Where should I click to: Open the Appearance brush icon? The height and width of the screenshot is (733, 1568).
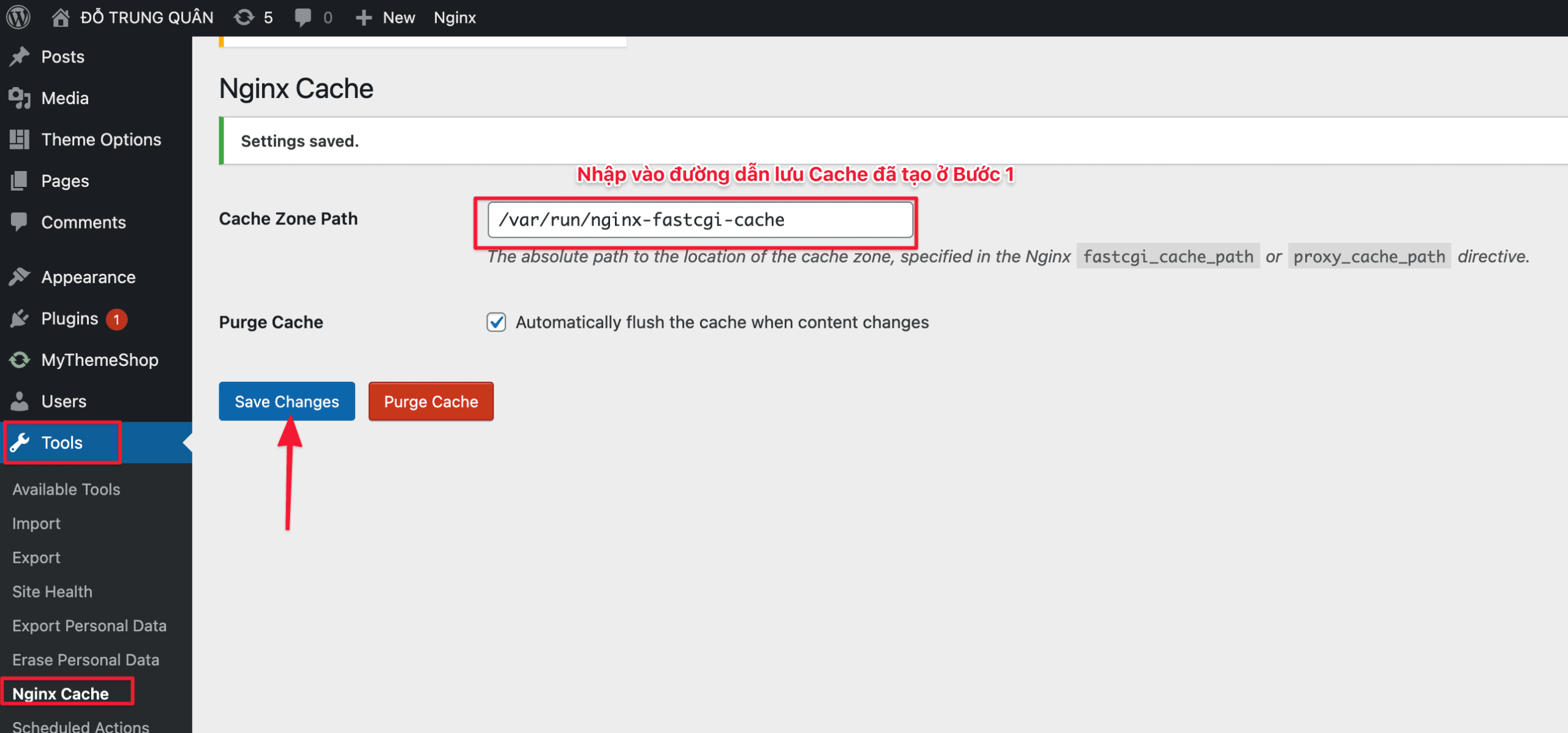coord(19,277)
